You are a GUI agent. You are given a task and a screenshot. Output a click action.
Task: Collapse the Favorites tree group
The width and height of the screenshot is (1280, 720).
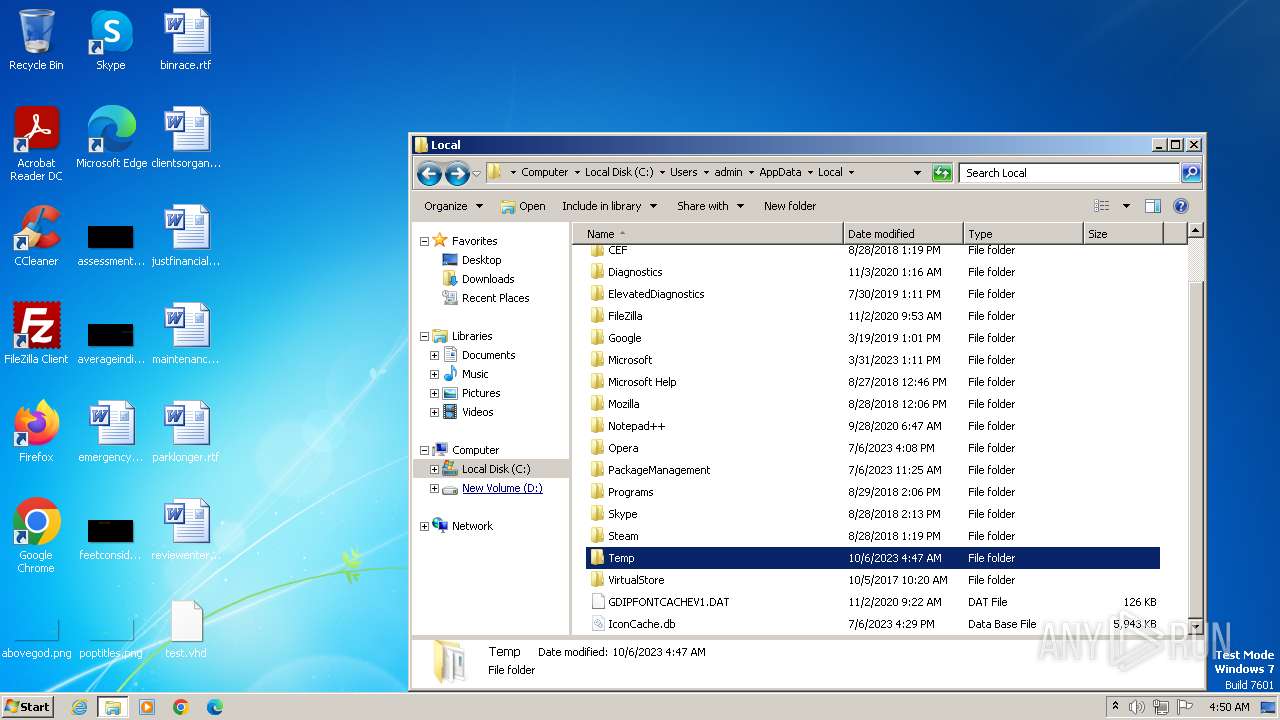click(424, 241)
